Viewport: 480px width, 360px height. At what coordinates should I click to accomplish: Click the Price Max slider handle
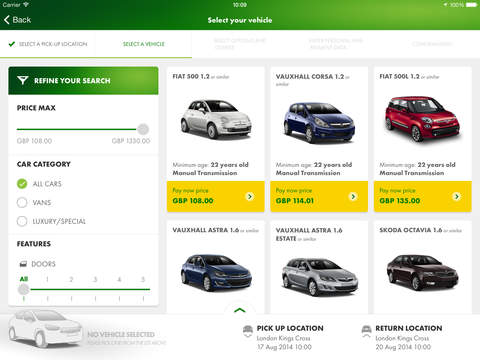click(143, 129)
